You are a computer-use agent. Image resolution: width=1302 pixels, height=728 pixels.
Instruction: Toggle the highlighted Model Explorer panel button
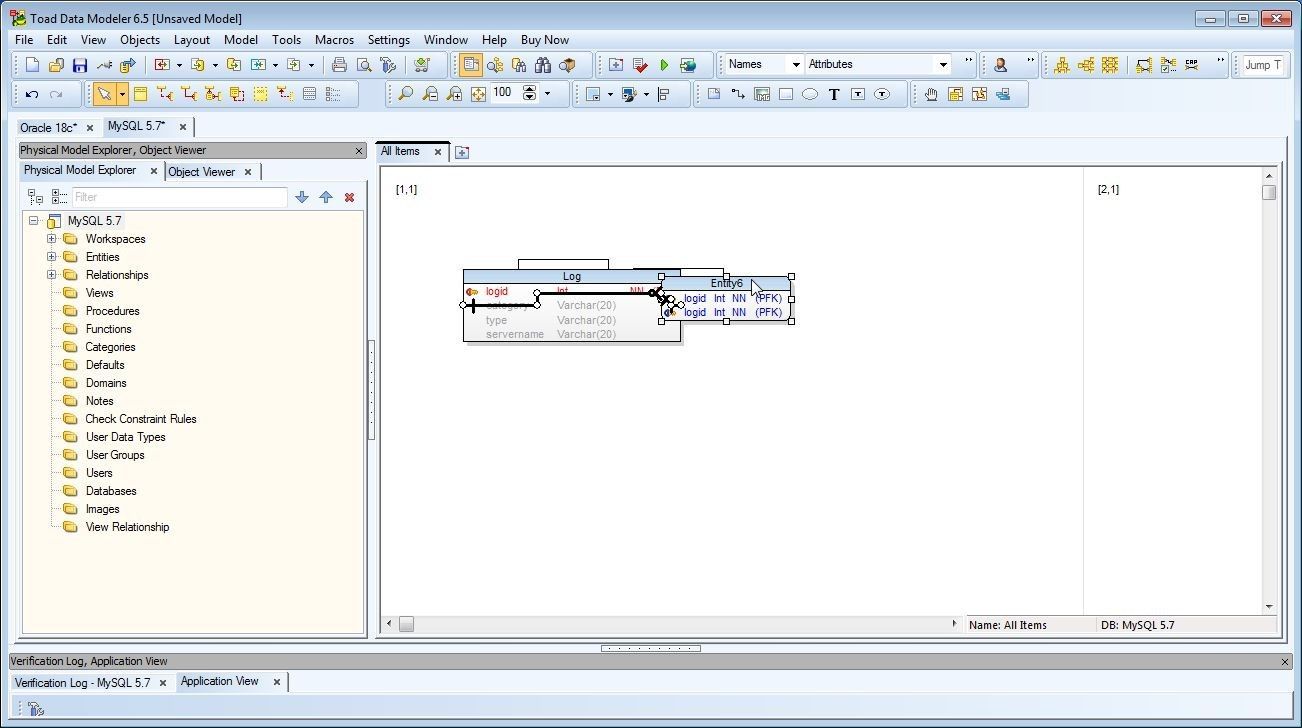[x=471, y=65]
